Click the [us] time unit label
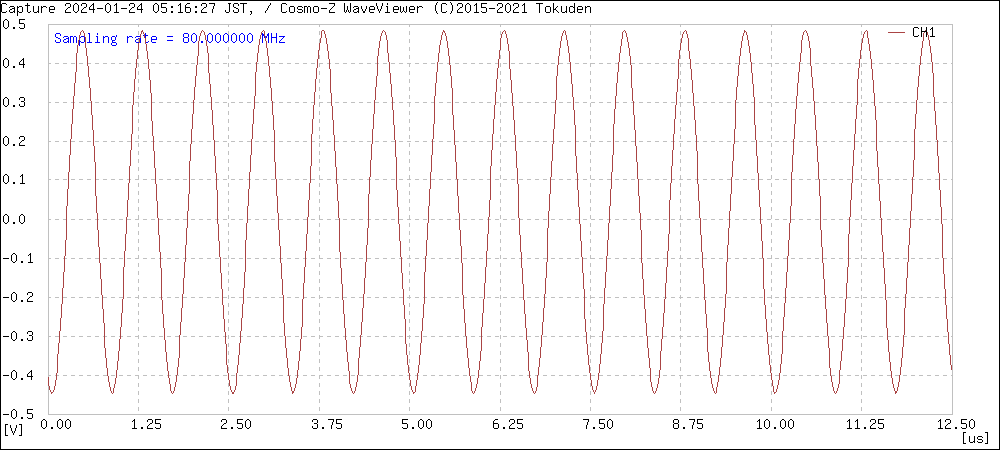The height and width of the screenshot is (450, 1000). (x=974, y=438)
